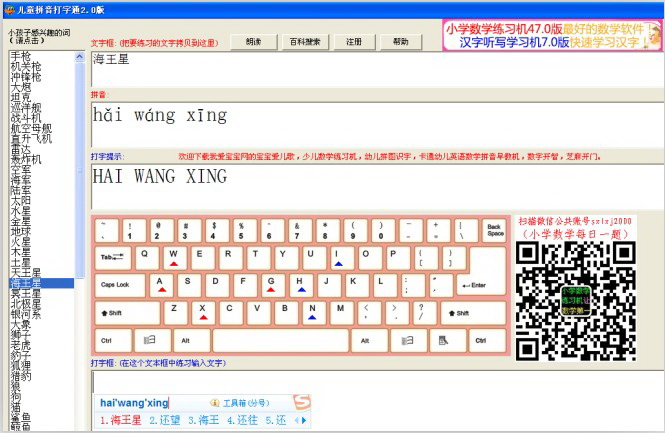Click the 朗读 read-aloud button
Image resolution: width=665 pixels, height=433 pixels.
pos(254,42)
